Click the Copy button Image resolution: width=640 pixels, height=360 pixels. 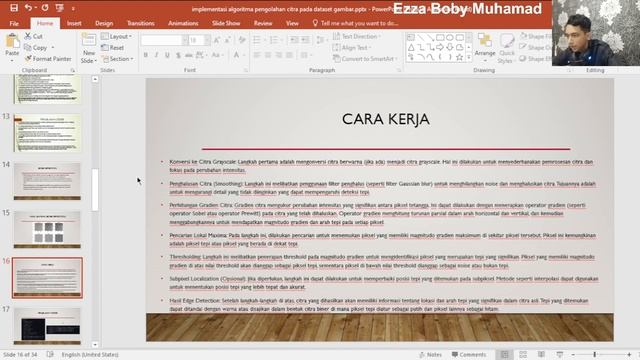[x=36, y=48]
